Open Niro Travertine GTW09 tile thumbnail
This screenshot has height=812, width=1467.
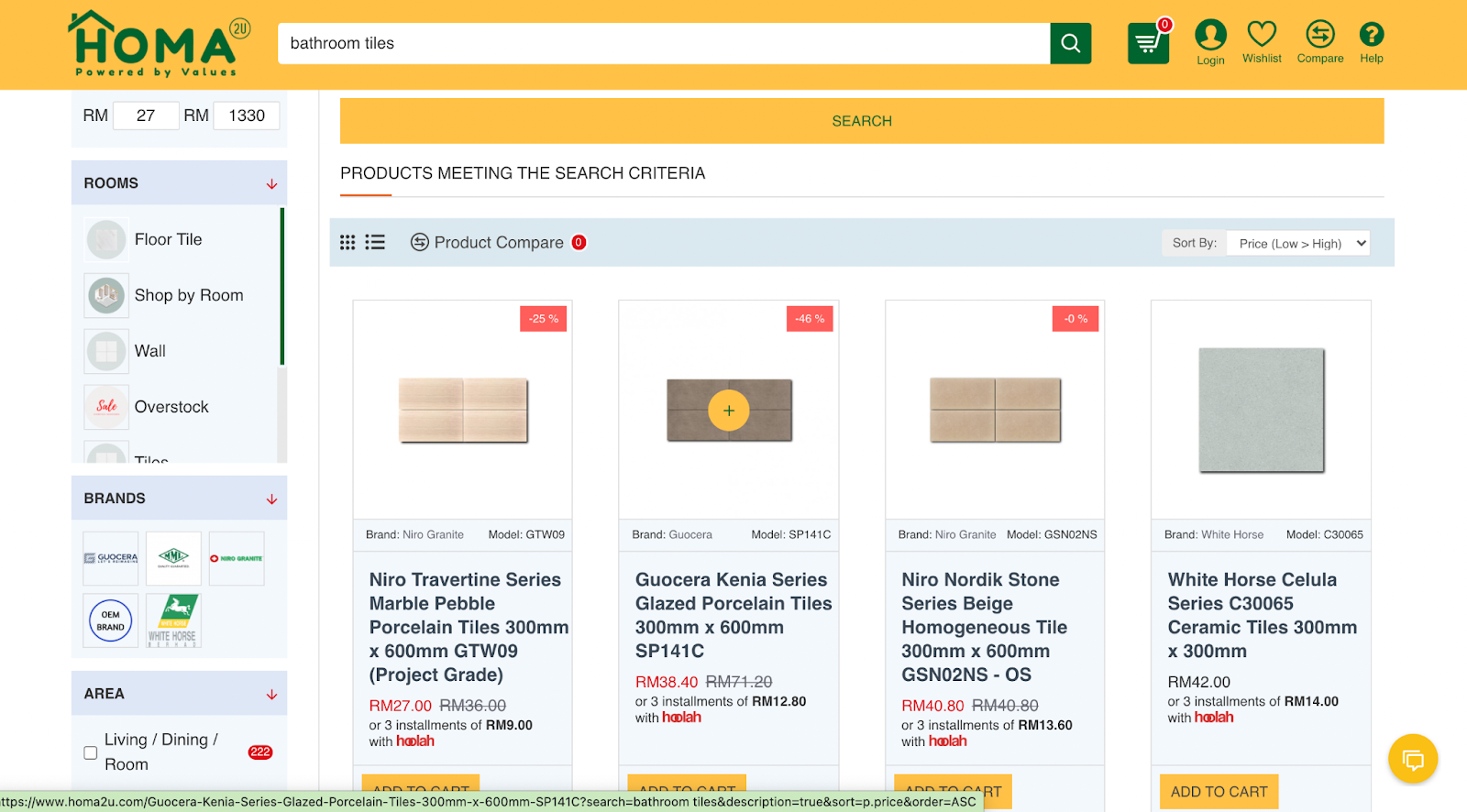pos(463,410)
